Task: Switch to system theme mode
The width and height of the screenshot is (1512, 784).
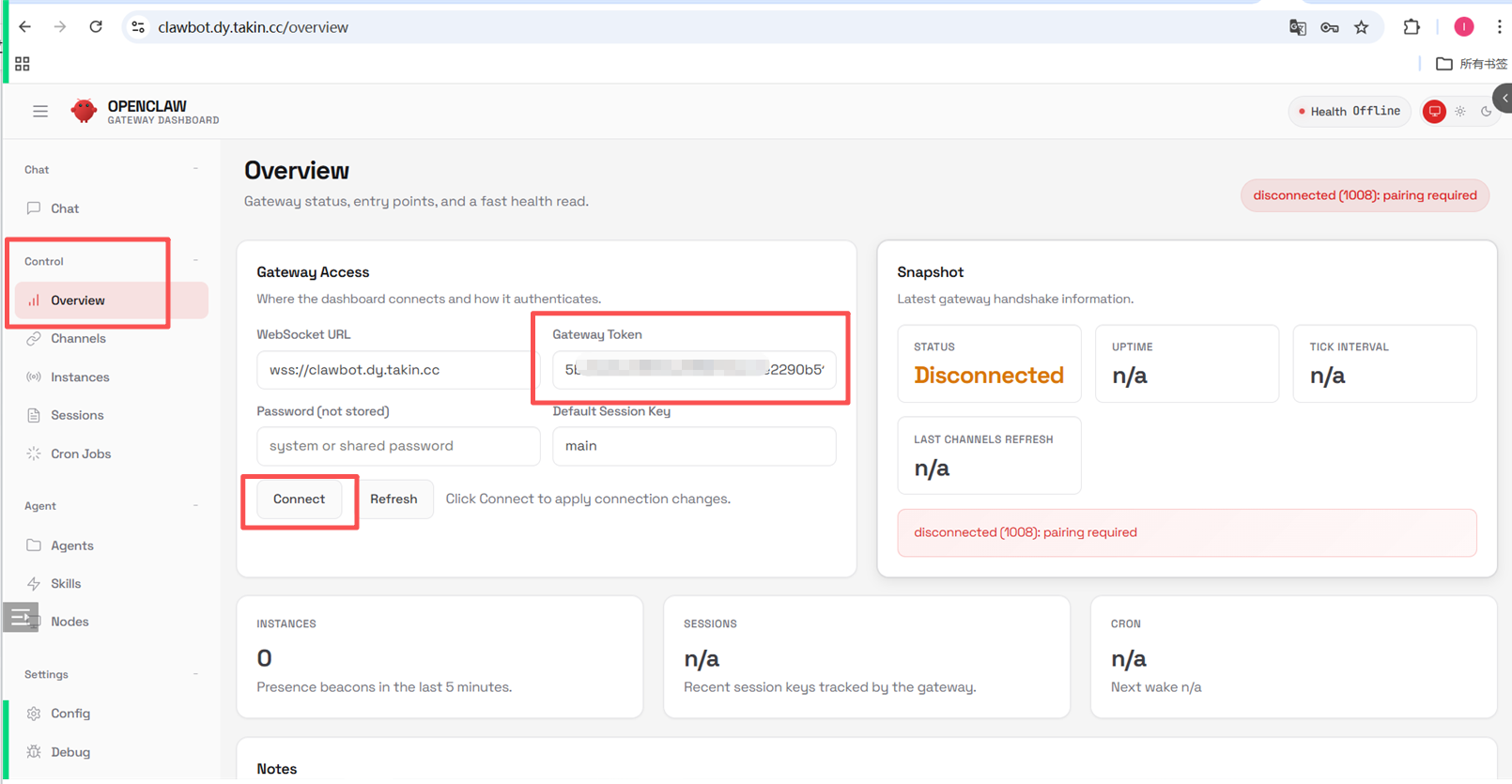Action: pyautogui.click(x=1434, y=112)
